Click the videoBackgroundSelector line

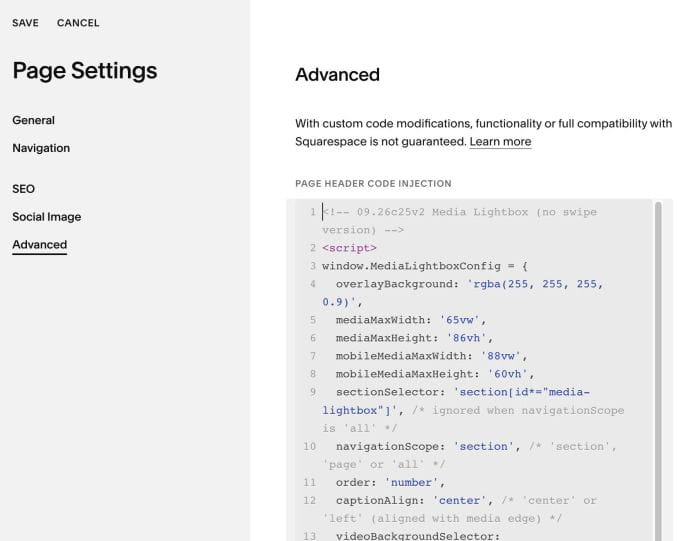click(418, 536)
